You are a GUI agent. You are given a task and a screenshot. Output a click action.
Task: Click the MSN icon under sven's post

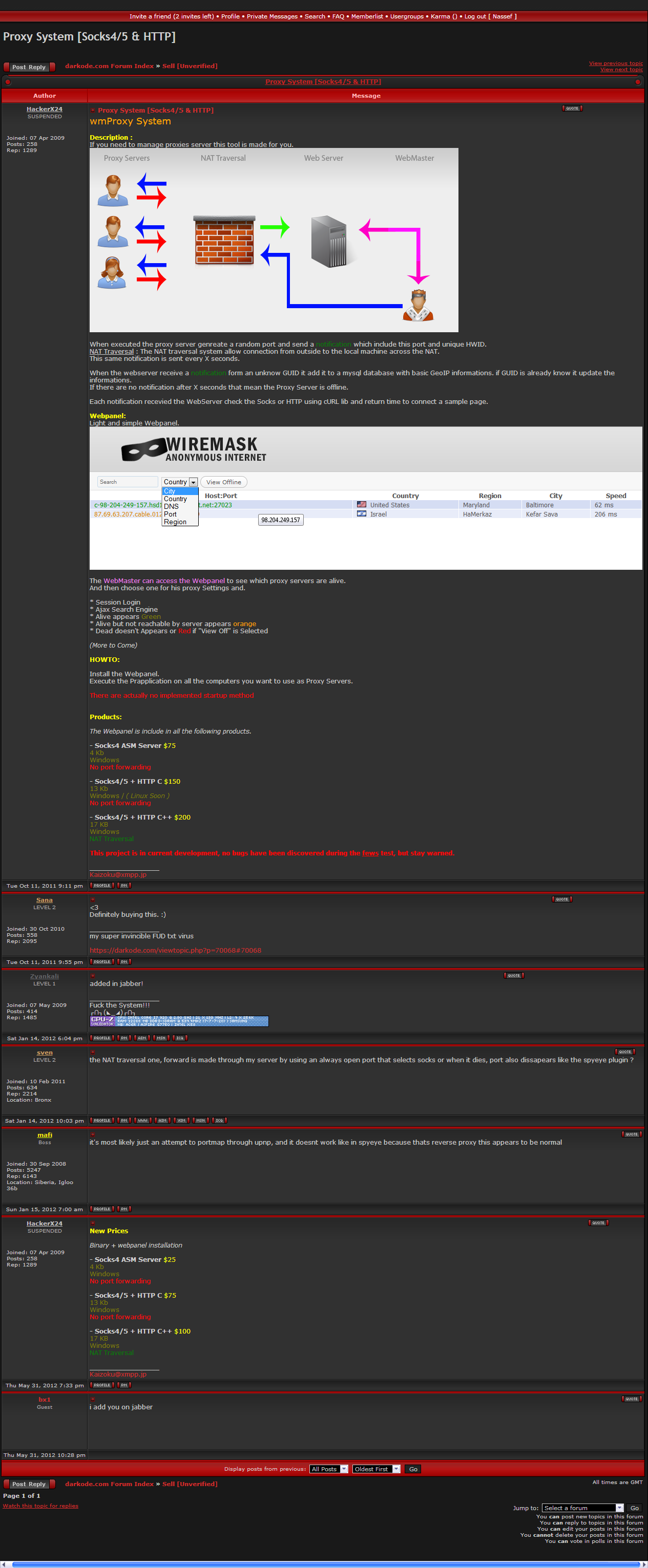(x=200, y=1120)
